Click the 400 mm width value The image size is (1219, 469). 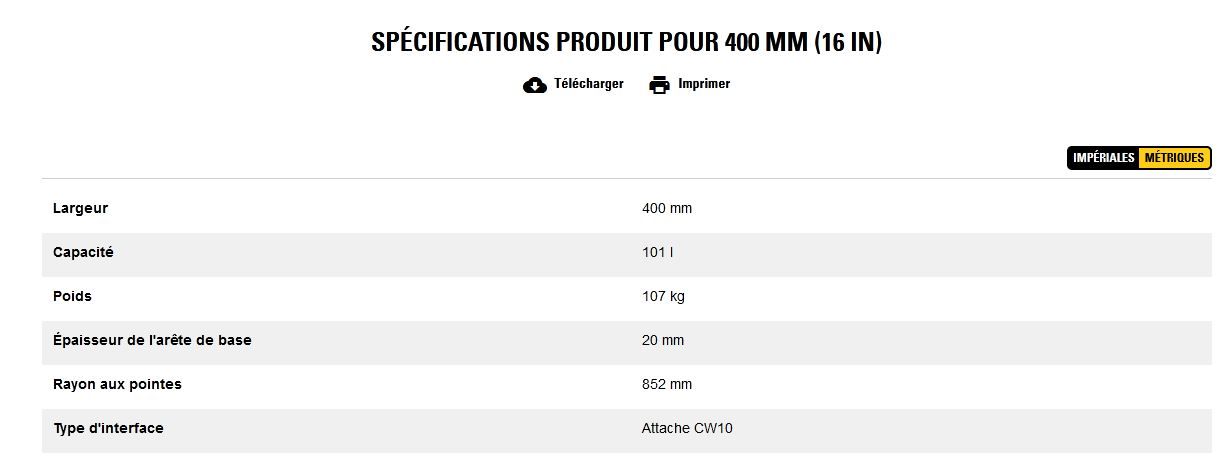tap(667, 208)
